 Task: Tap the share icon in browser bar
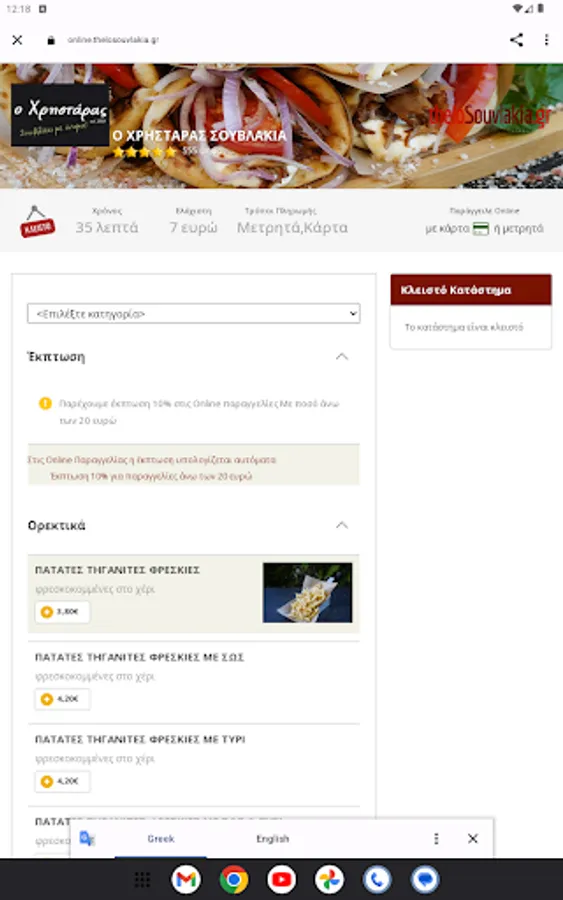coord(516,40)
